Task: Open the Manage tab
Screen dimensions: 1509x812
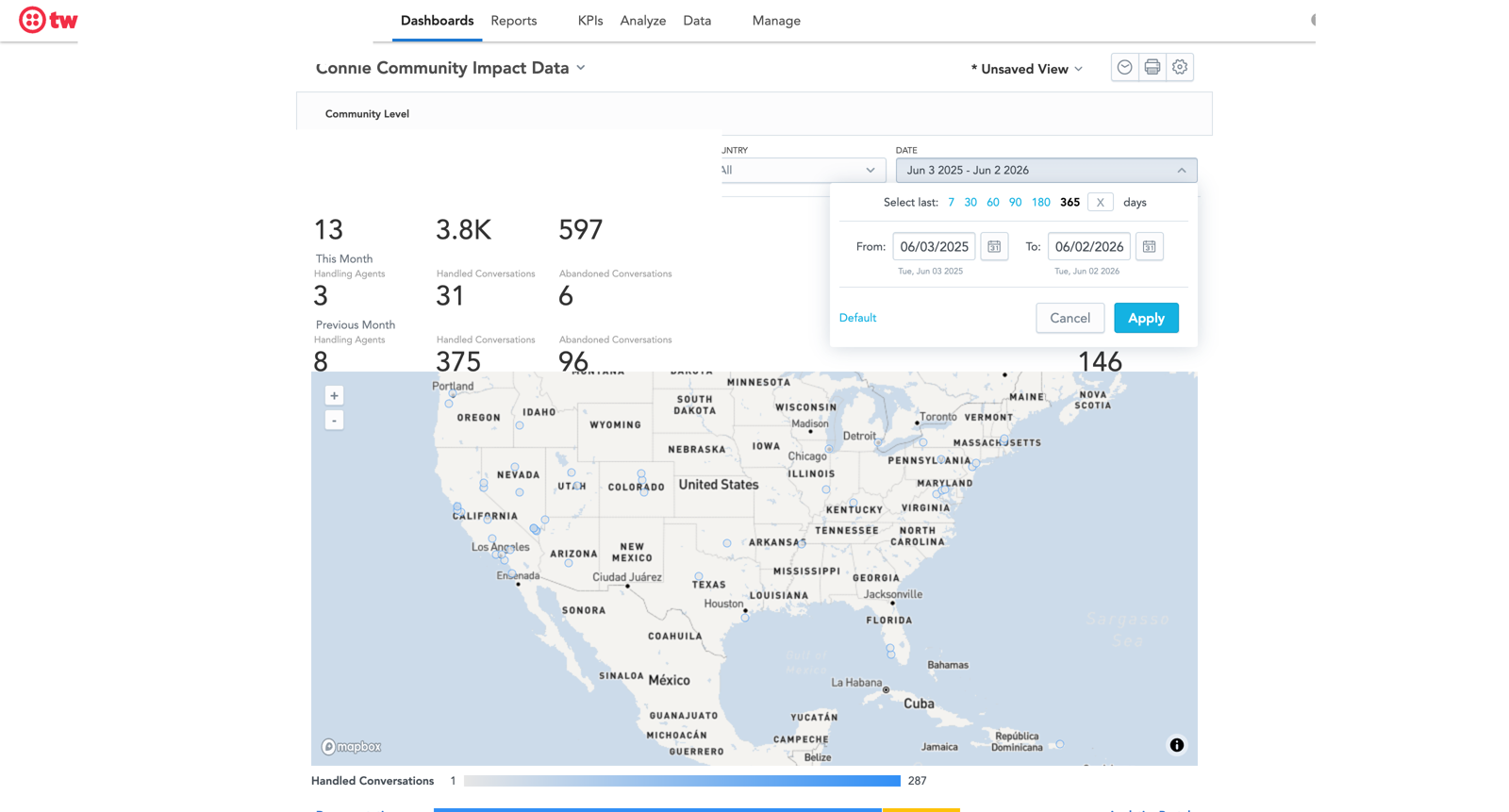Action: [776, 21]
